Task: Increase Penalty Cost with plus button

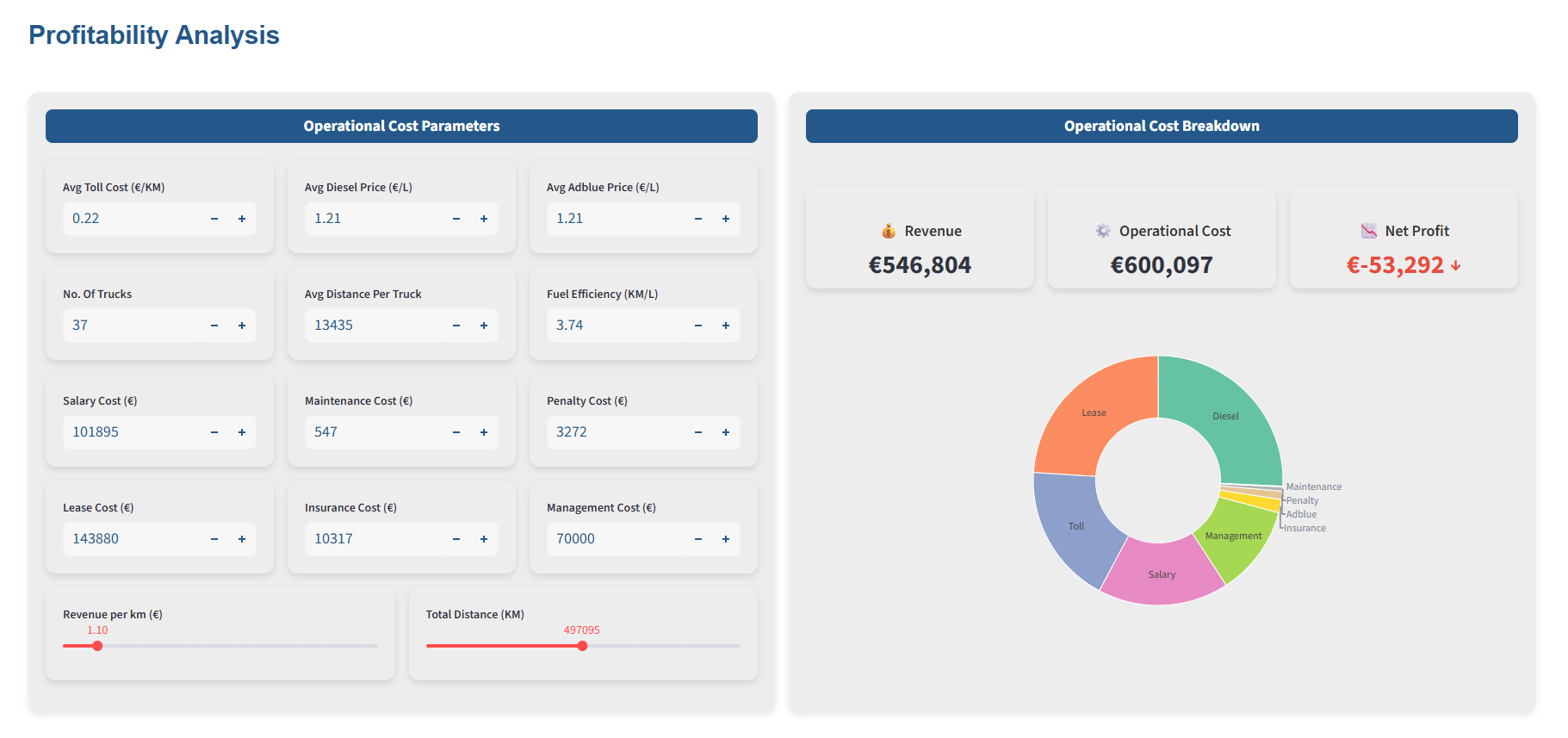Action: coord(726,432)
